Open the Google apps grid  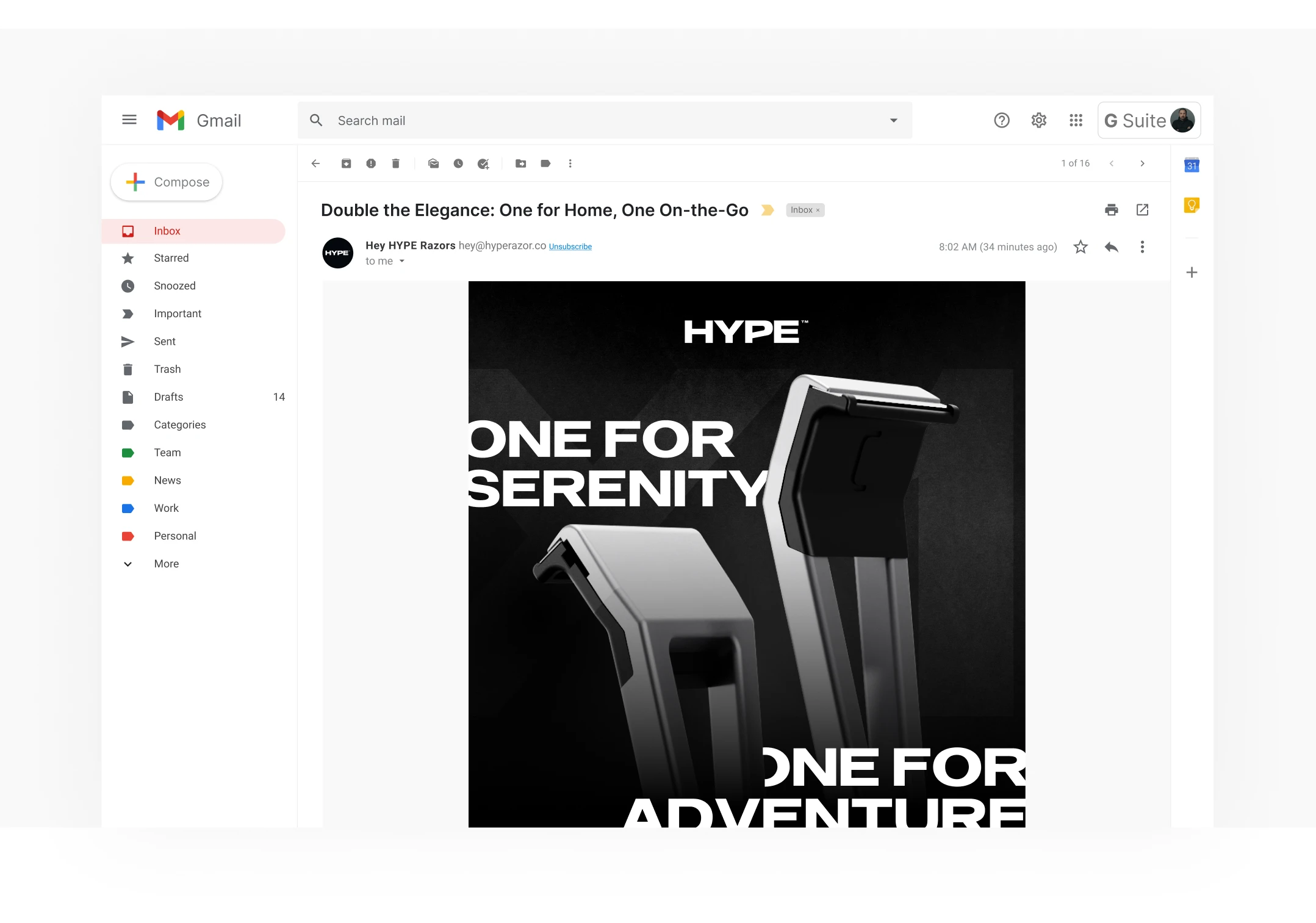(1076, 120)
